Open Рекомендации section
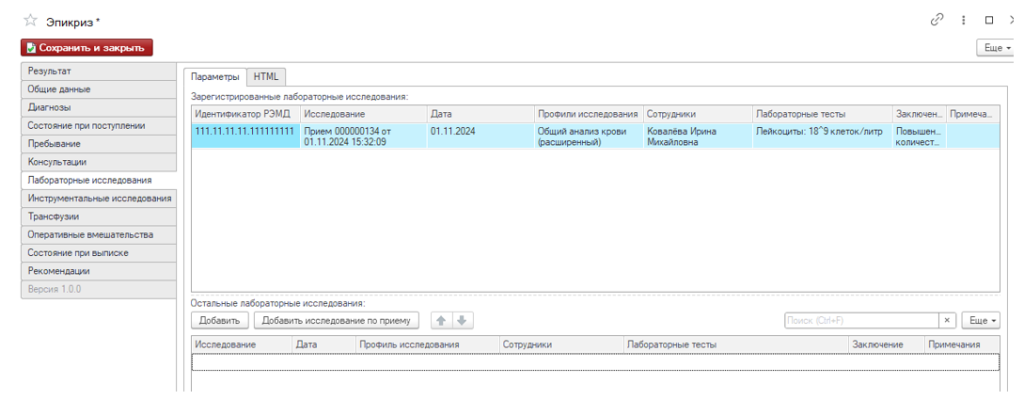The image size is (1024, 400). pyautogui.click(x=99, y=271)
